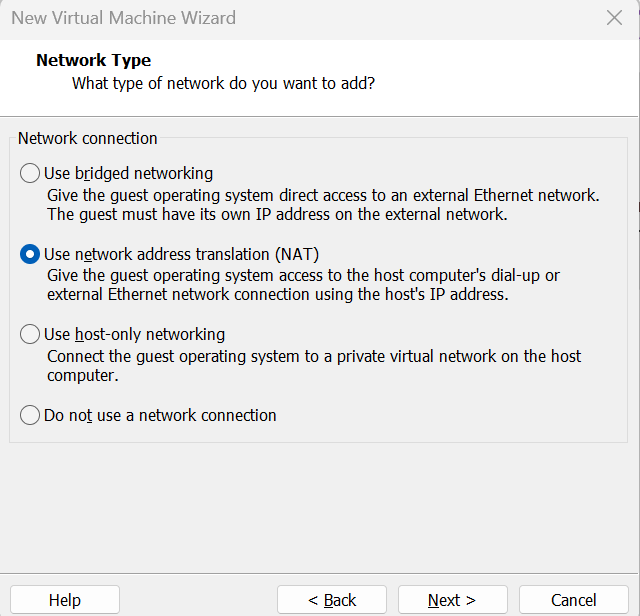Close the wizard window with X
Screen dimensions: 640x616
[614, 18]
